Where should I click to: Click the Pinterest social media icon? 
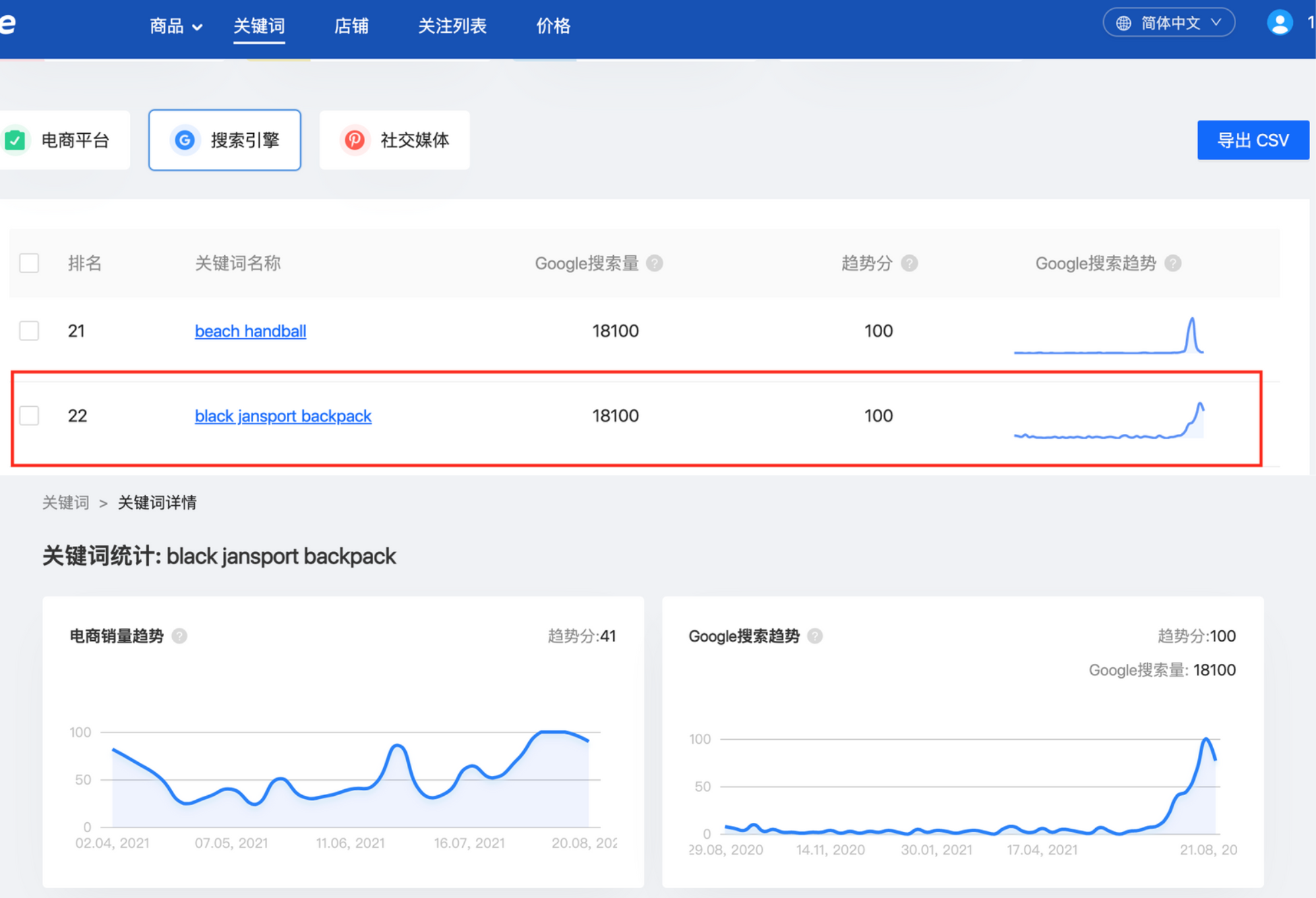coord(355,140)
